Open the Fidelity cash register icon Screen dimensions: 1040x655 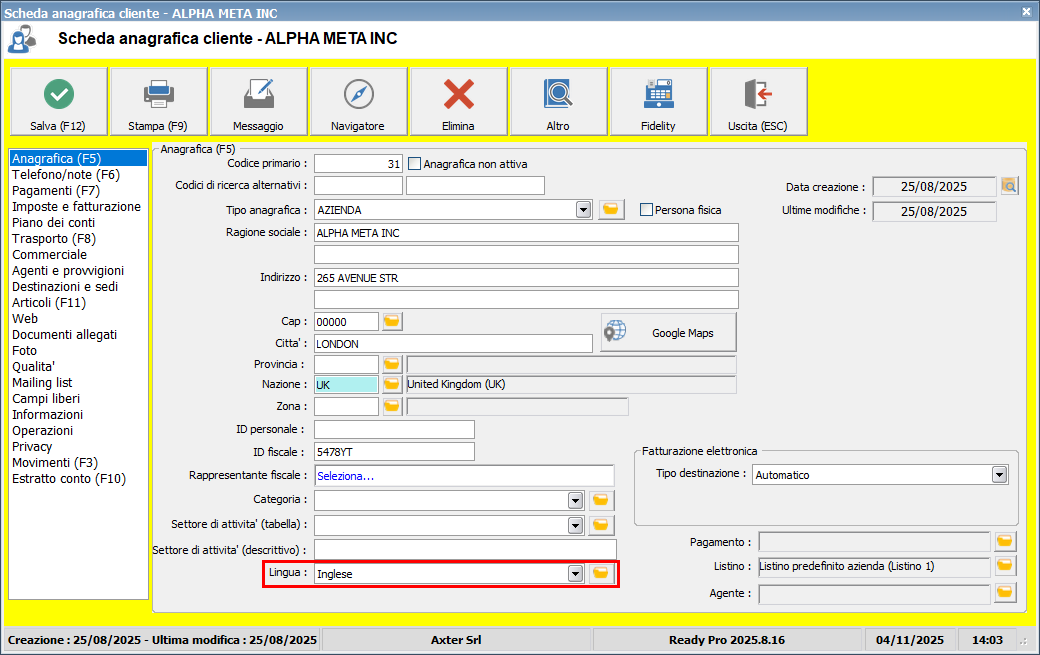click(658, 94)
